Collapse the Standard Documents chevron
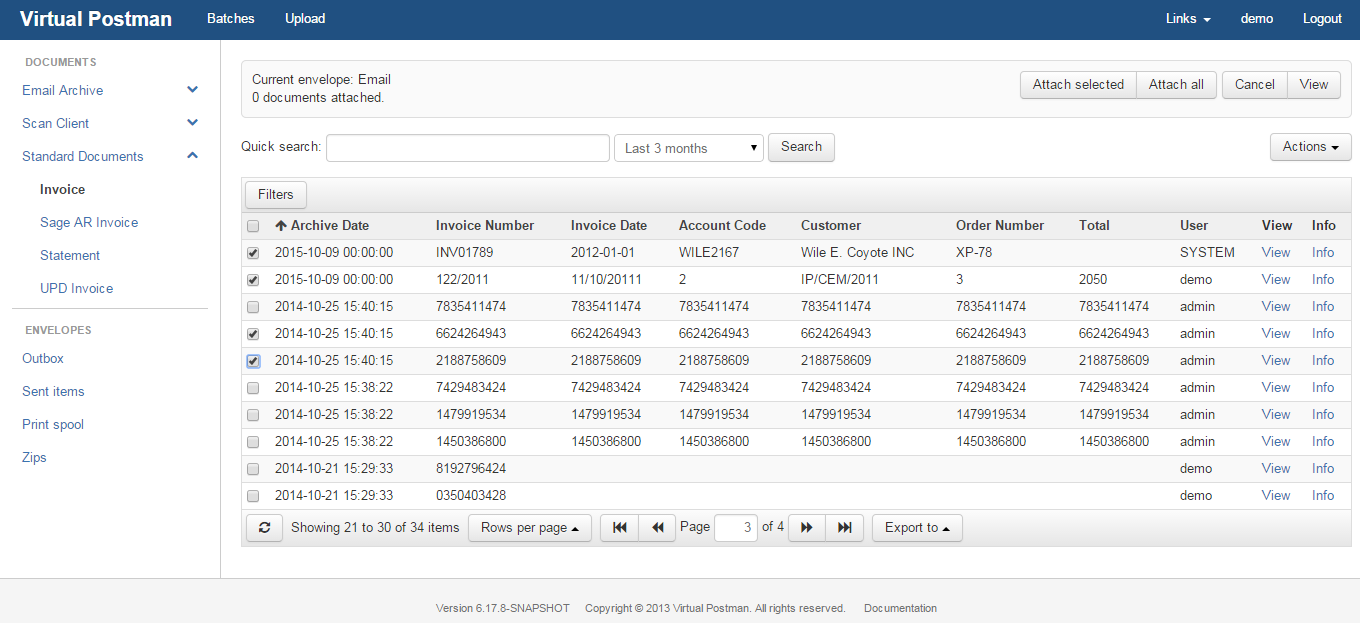1360x623 pixels. pos(193,156)
